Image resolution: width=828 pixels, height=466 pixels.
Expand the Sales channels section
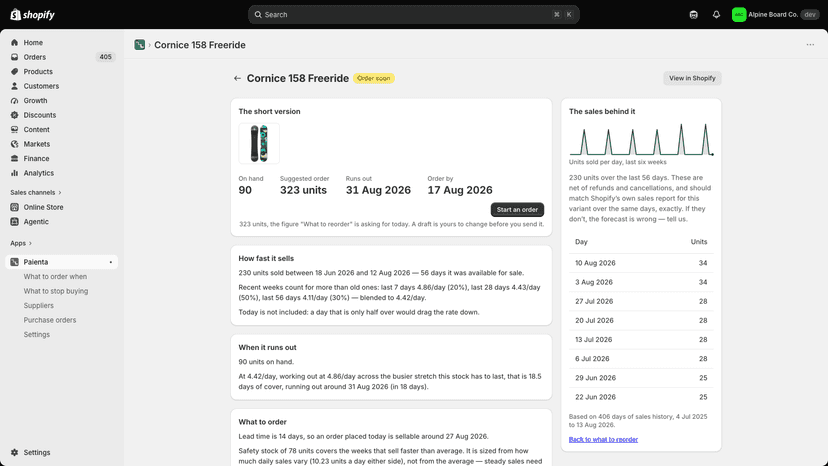point(35,192)
